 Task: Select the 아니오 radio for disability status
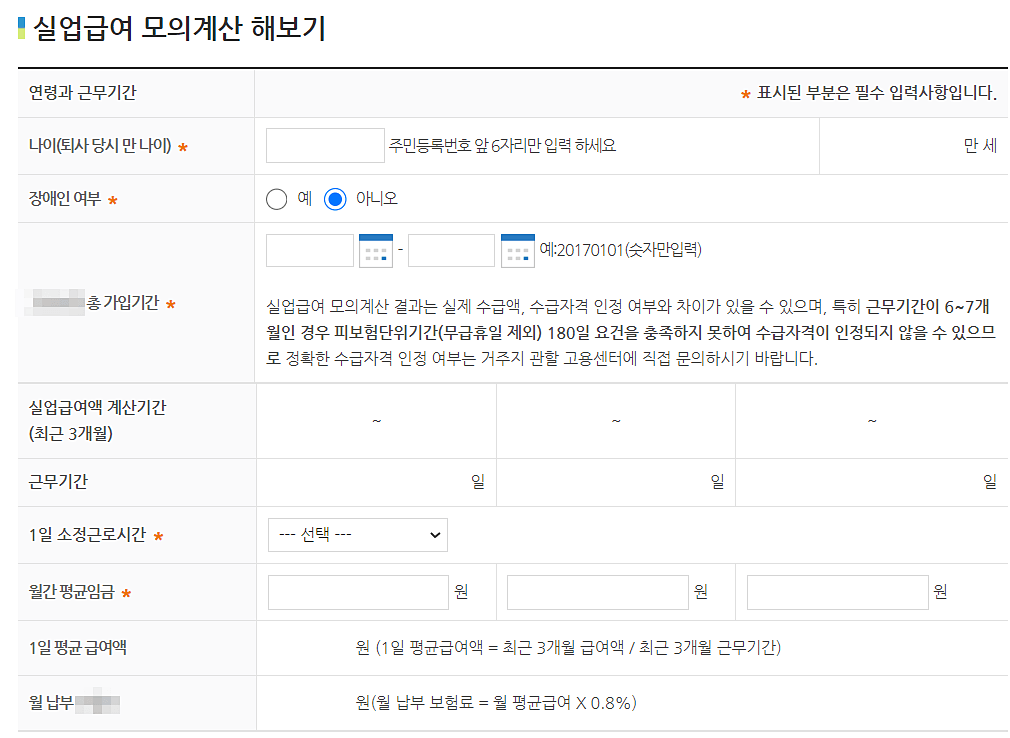[338, 198]
